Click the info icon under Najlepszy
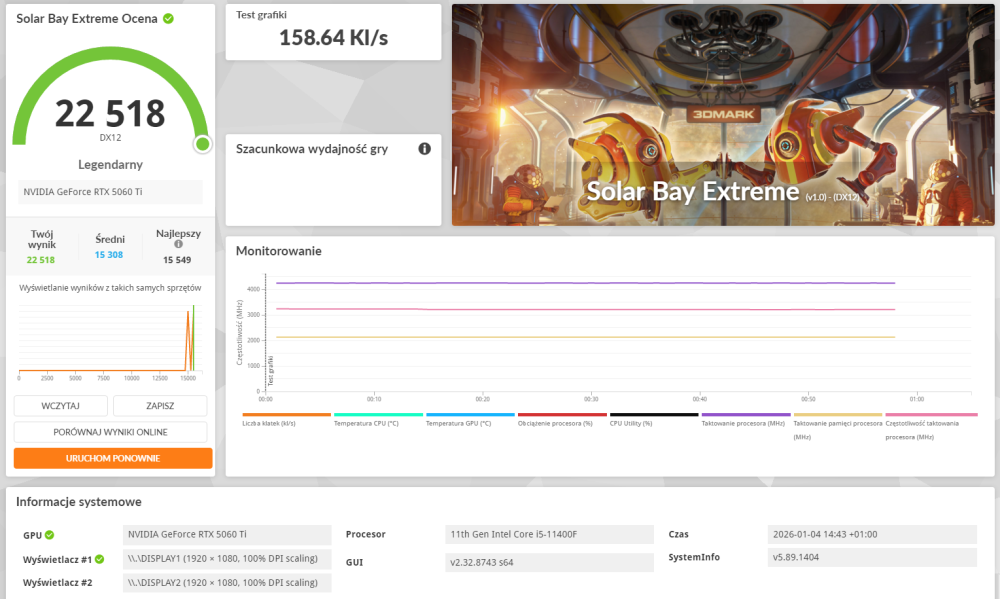Screen dimensions: 1000x599 (179, 244)
